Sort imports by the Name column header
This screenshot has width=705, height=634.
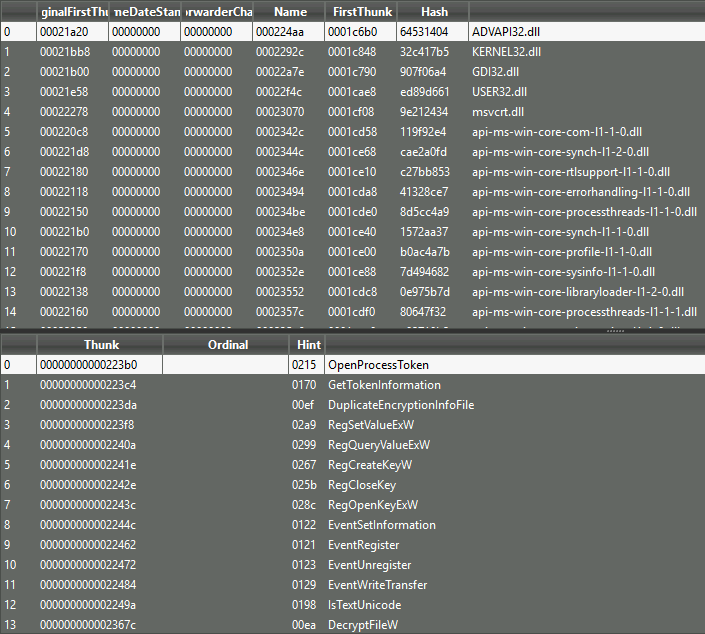tap(289, 11)
